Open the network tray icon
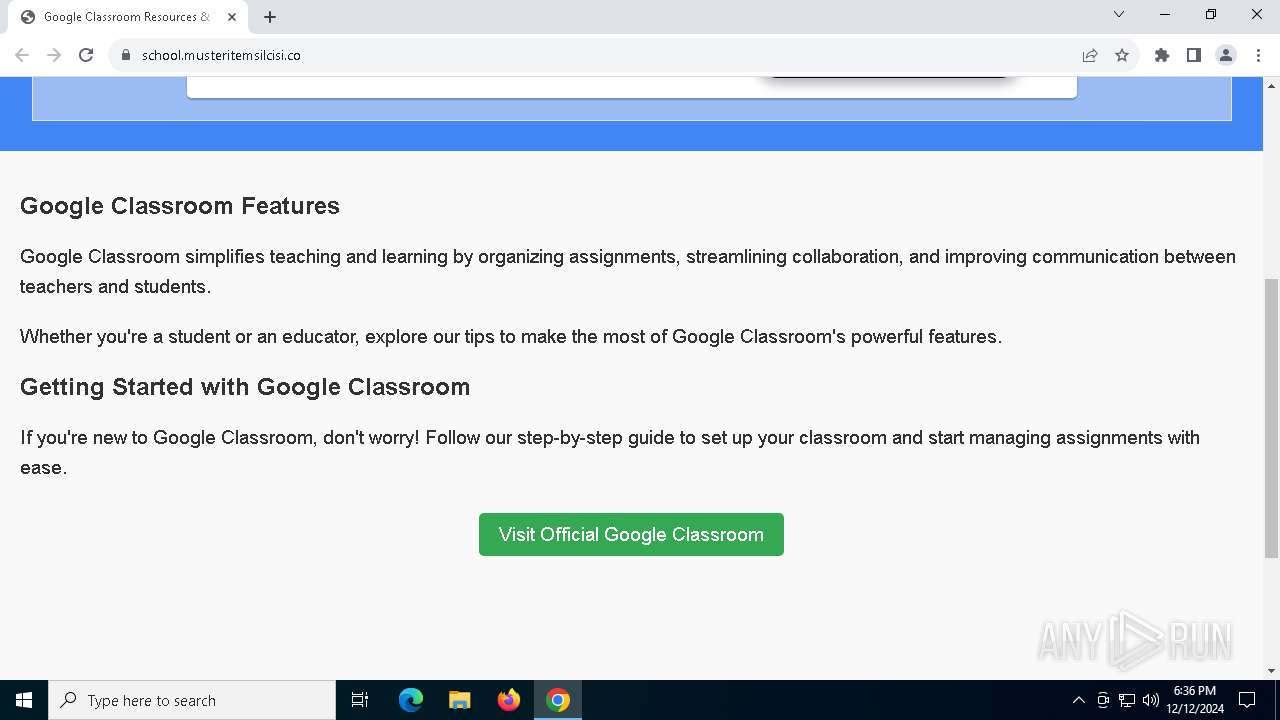Viewport: 1280px width, 720px height. point(1127,700)
